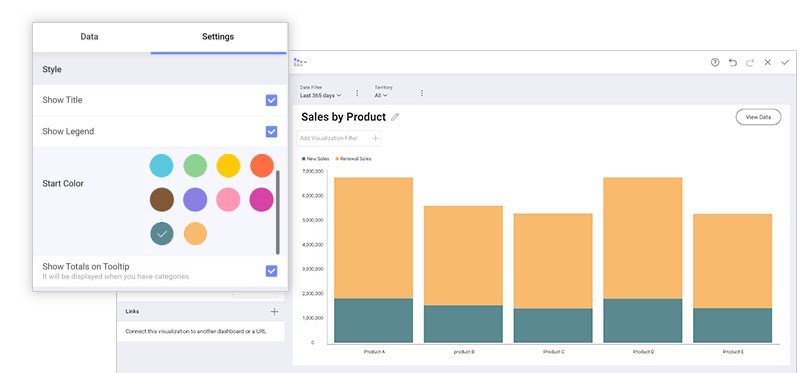
Task: Click Product D new sales bar segment
Action: [x=642, y=320]
